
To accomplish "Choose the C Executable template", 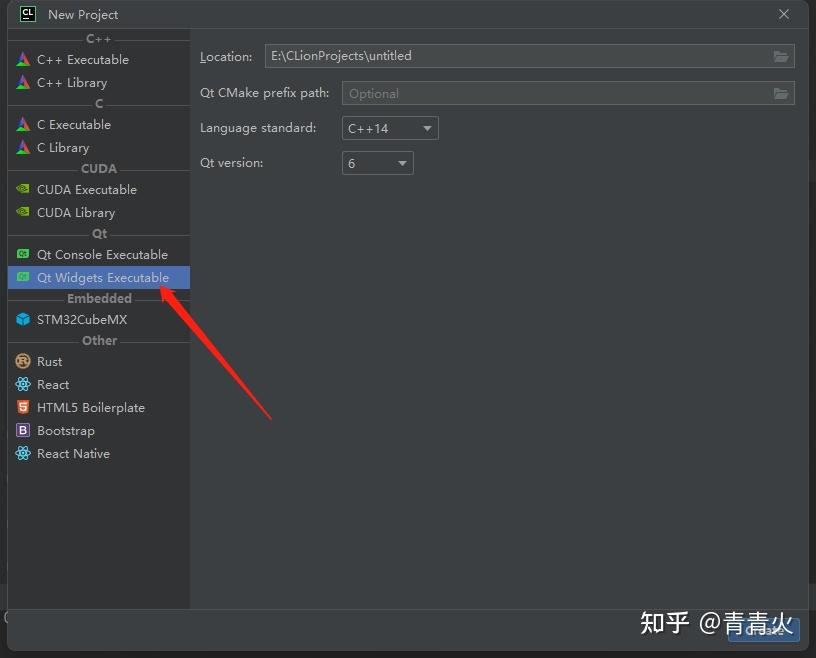I will click(99, 124).
